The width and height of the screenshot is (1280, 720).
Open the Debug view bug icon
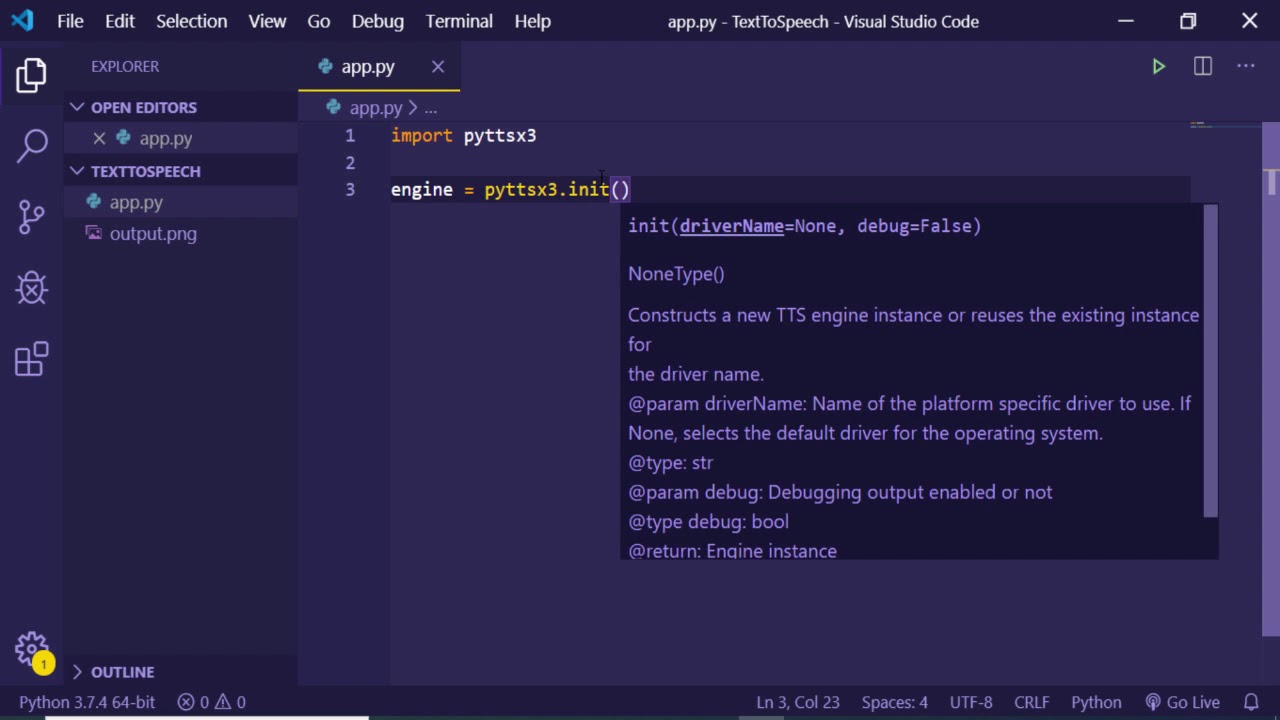point(31,288)
